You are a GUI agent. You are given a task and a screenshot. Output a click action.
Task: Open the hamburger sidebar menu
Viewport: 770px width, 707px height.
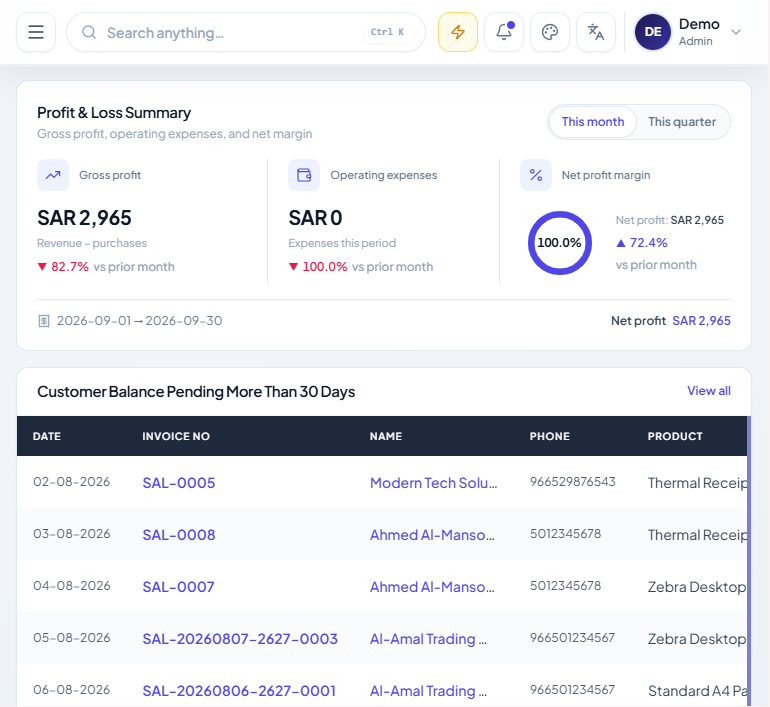(x=36, y=32)
